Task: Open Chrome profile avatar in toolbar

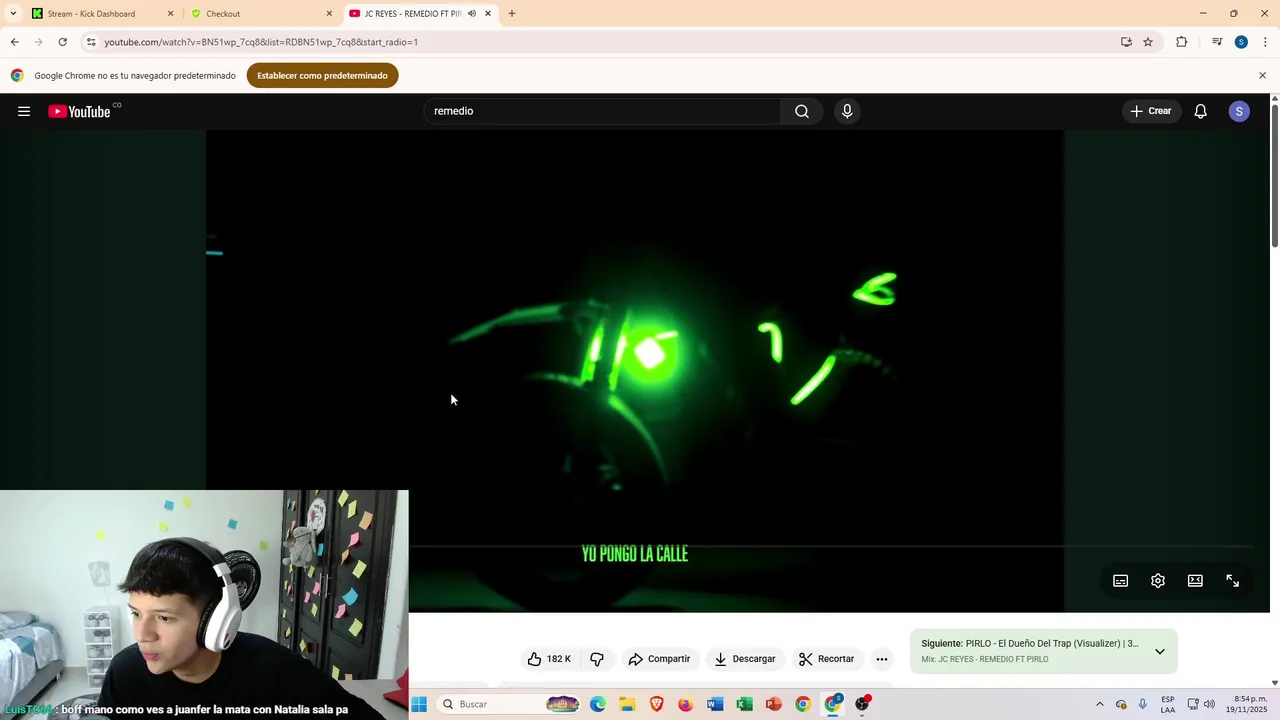Action: (x=1241, y=42)
